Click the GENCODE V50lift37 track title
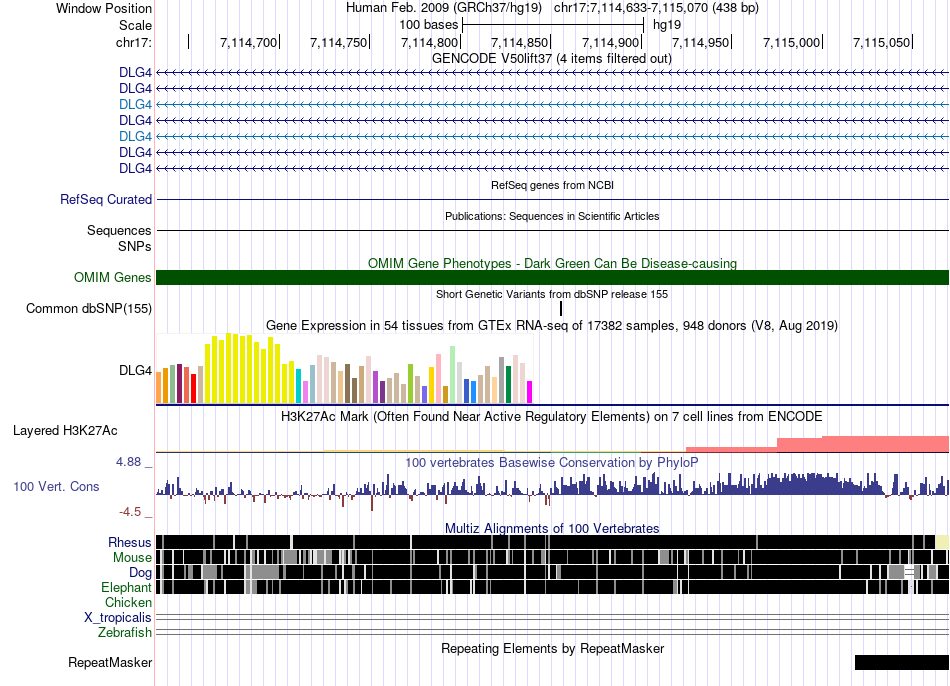950x686 pixels. [x=552, y=59]
